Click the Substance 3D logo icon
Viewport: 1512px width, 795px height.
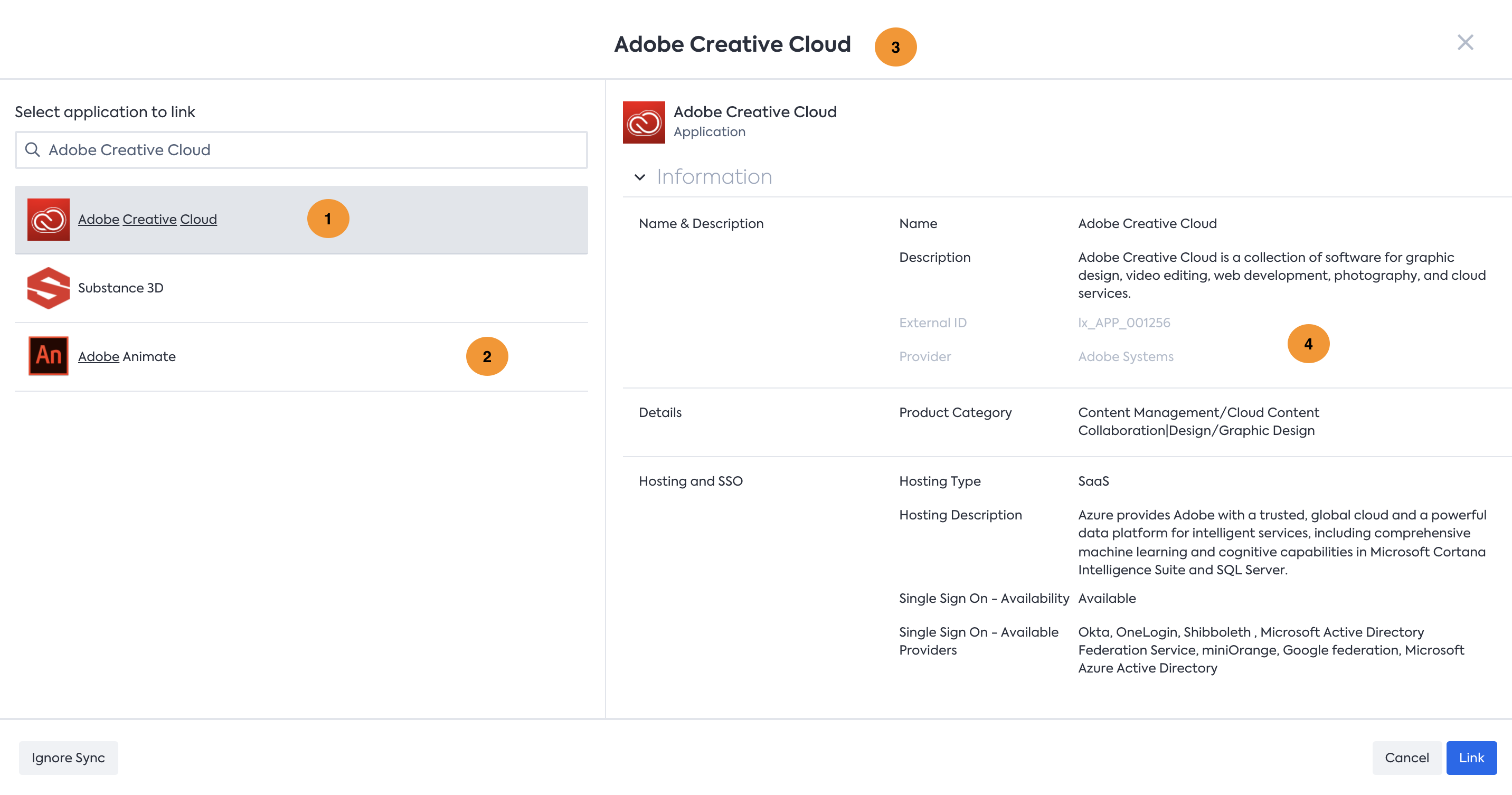tap(48, 288)
